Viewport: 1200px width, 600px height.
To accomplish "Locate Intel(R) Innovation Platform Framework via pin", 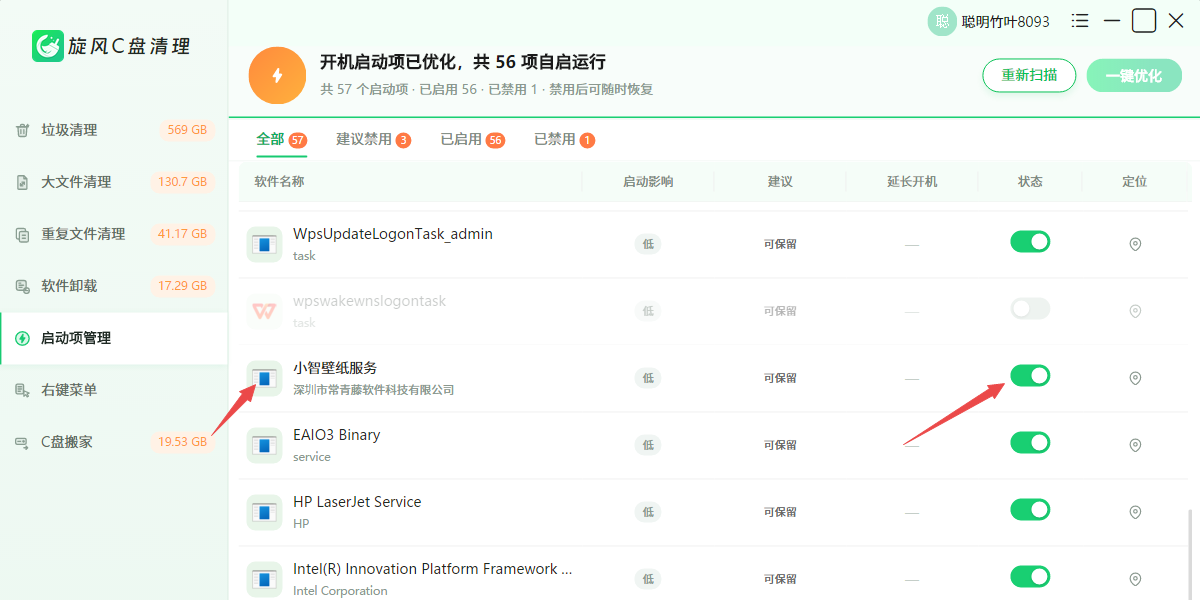I will coord(1135,579).
